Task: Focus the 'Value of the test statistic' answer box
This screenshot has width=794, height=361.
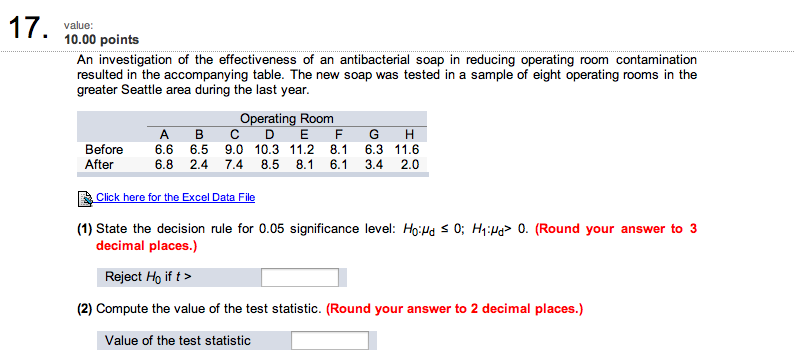Action: coord(330,340)
